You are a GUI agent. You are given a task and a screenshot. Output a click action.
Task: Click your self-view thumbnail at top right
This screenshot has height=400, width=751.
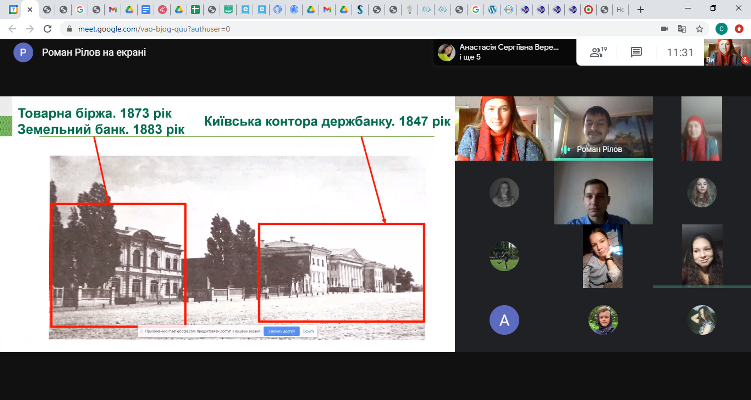tap(727, 52)
